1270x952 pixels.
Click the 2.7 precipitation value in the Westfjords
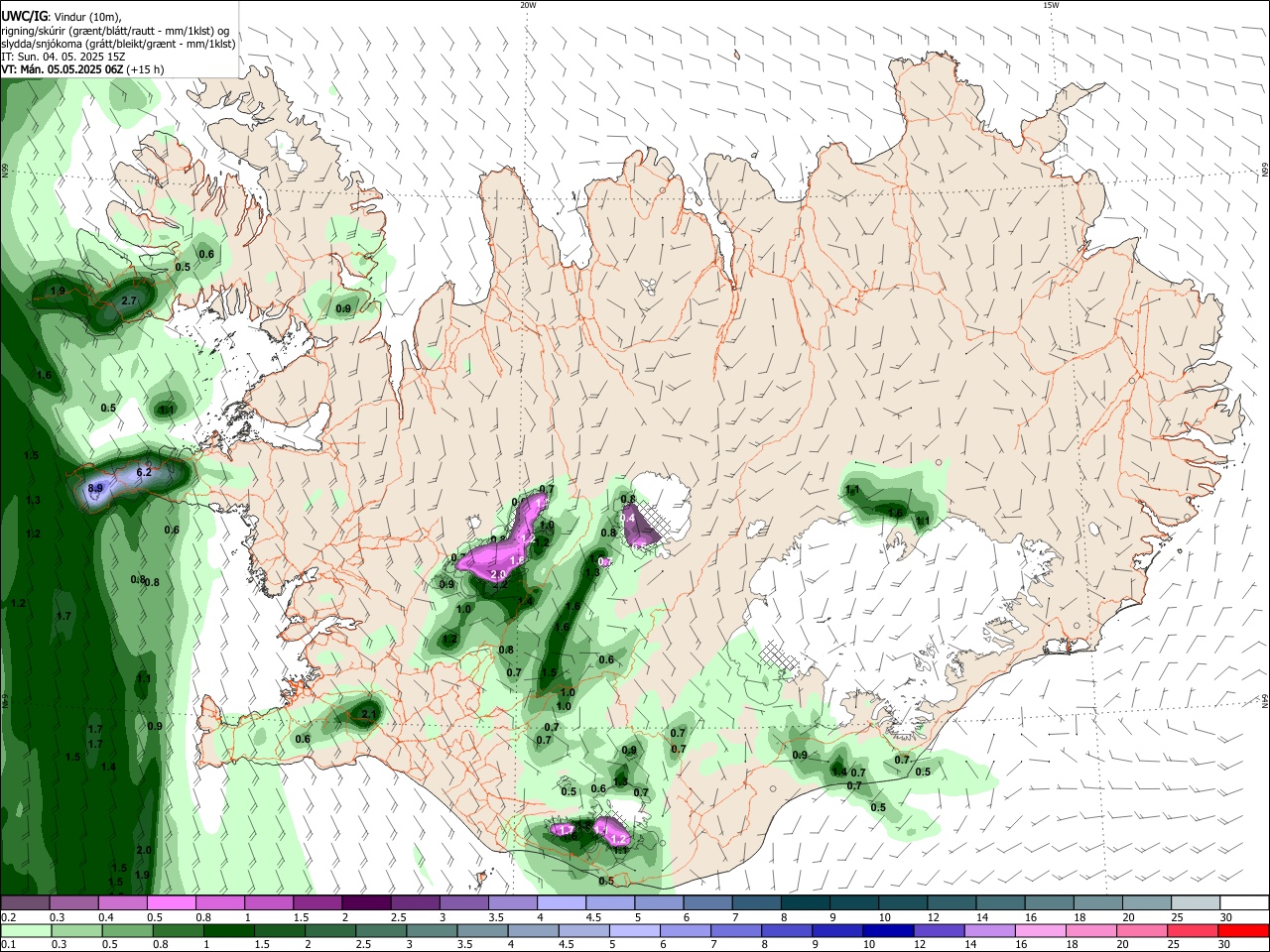tap(129, 300)
